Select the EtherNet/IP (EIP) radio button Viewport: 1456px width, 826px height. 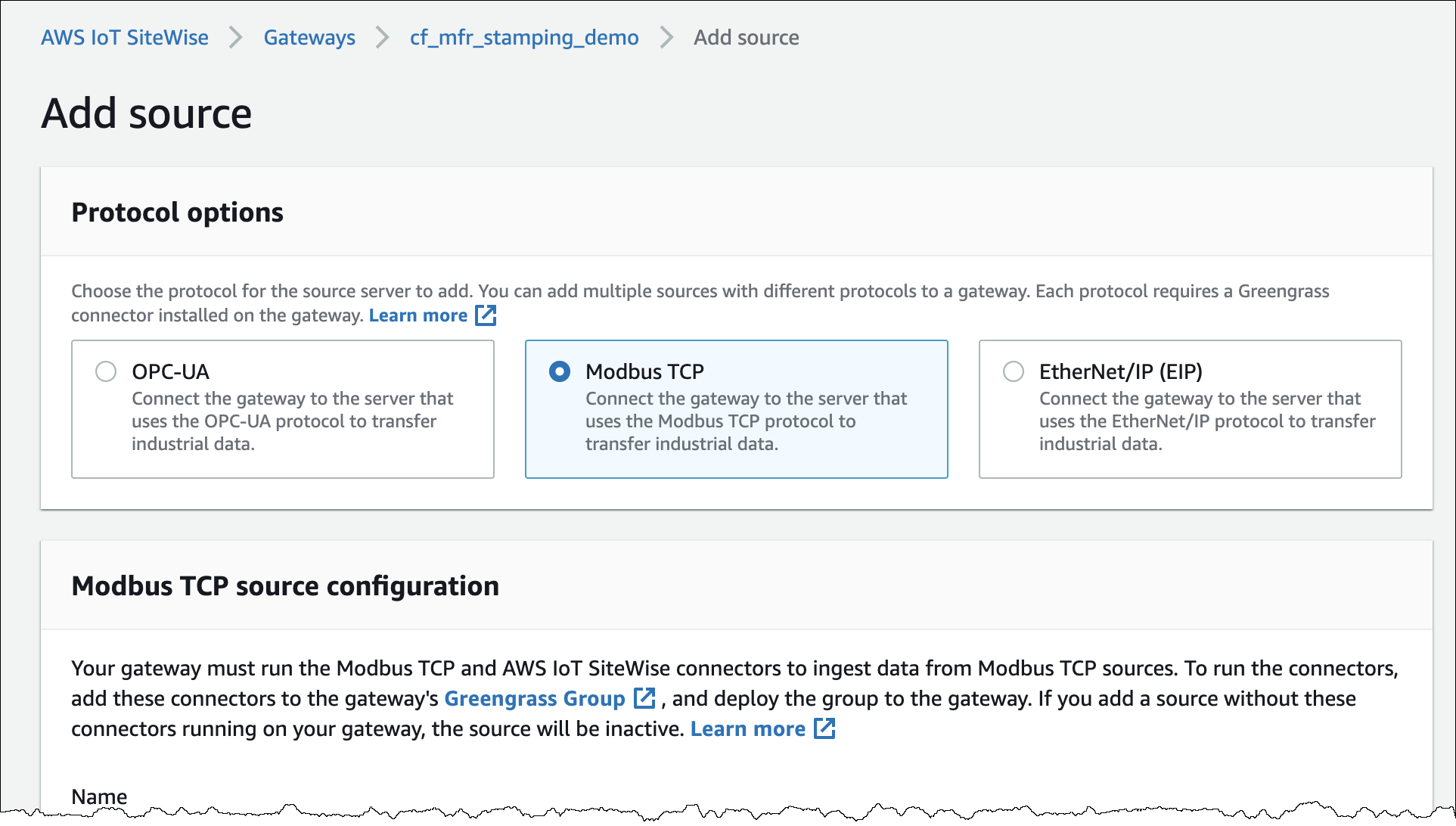click(1013, 371)
